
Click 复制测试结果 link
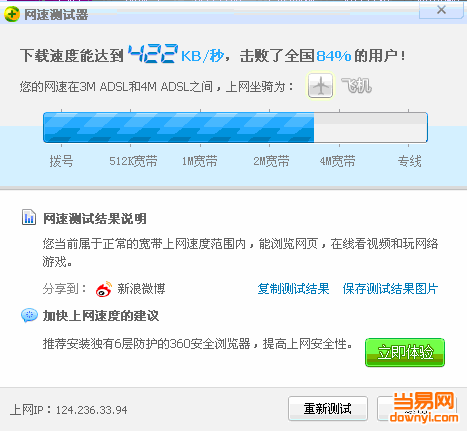point(293,289)
